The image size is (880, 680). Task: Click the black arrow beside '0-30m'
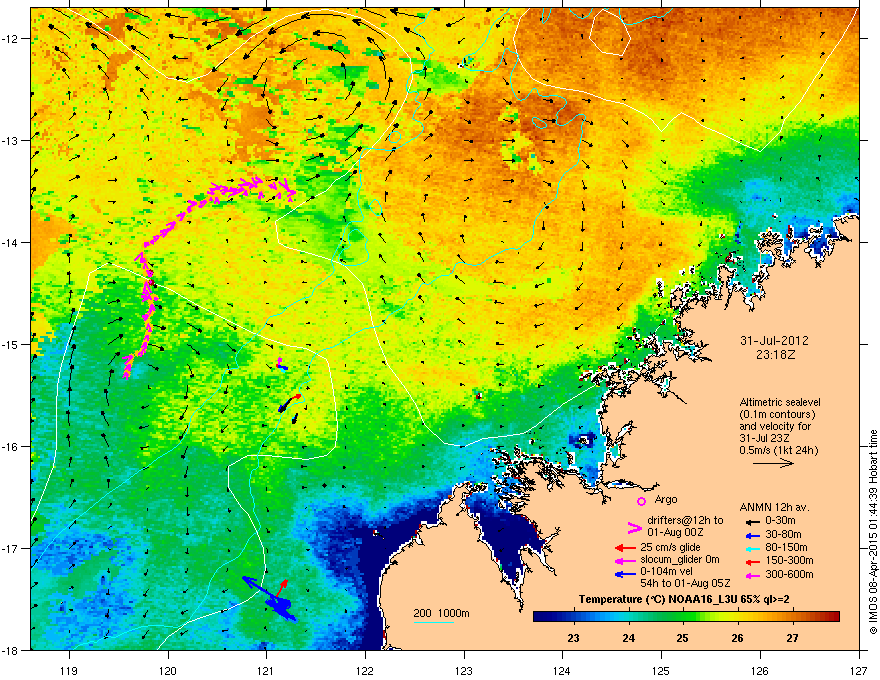point(752,521)
